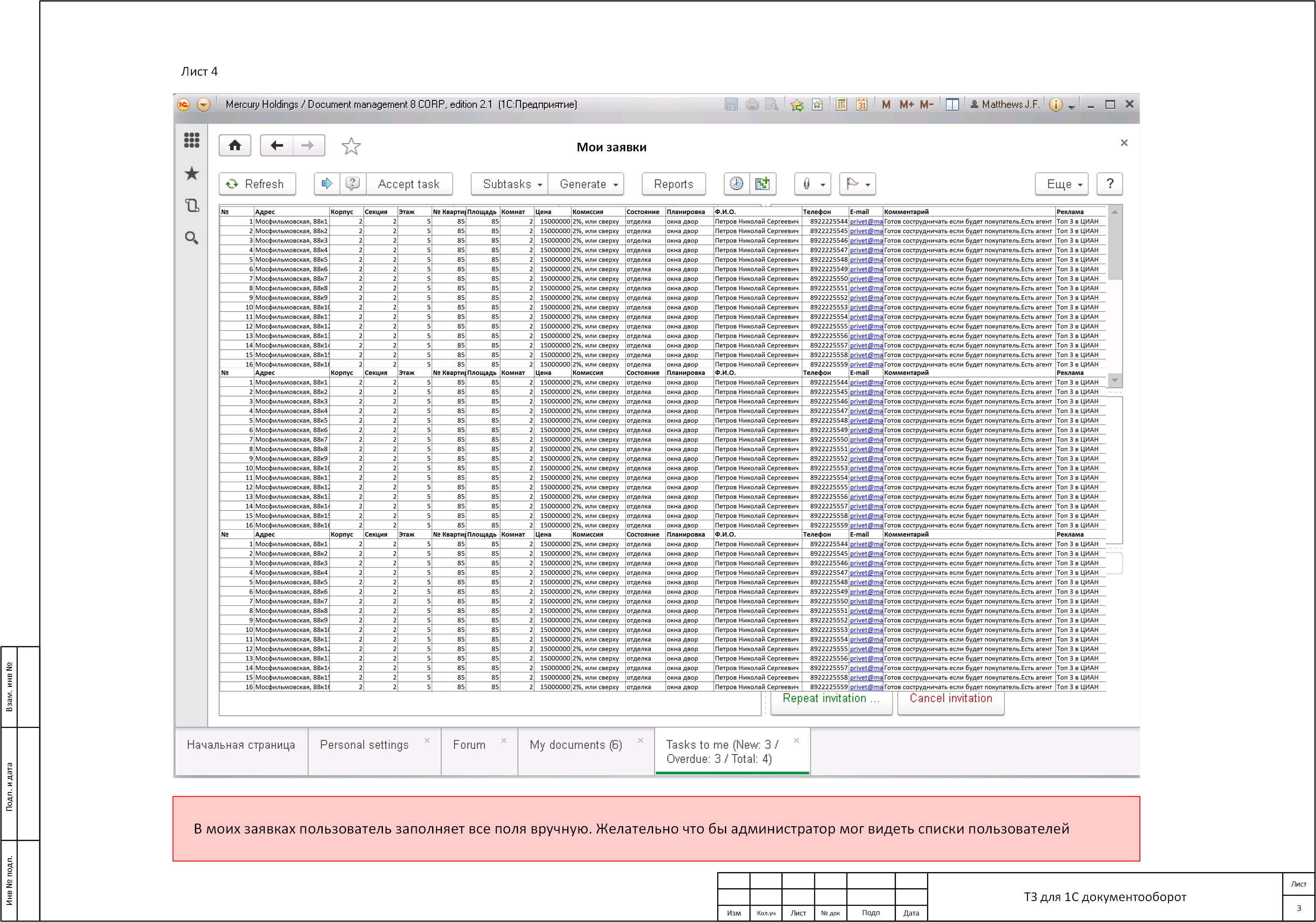1316x922 pixels.
Task: Click the history scroll icon in sidebar
Action: coord(191,205)
